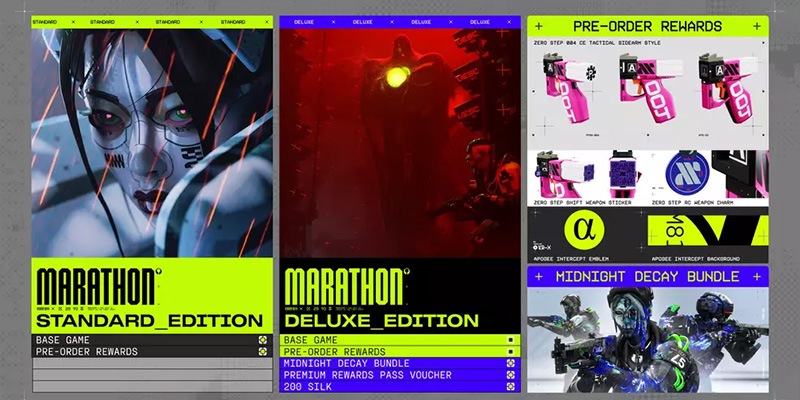
Task: Select the yellow alpha Apogee Intercept Emblem
Action: pyautogui.click(x=584, y=231)
